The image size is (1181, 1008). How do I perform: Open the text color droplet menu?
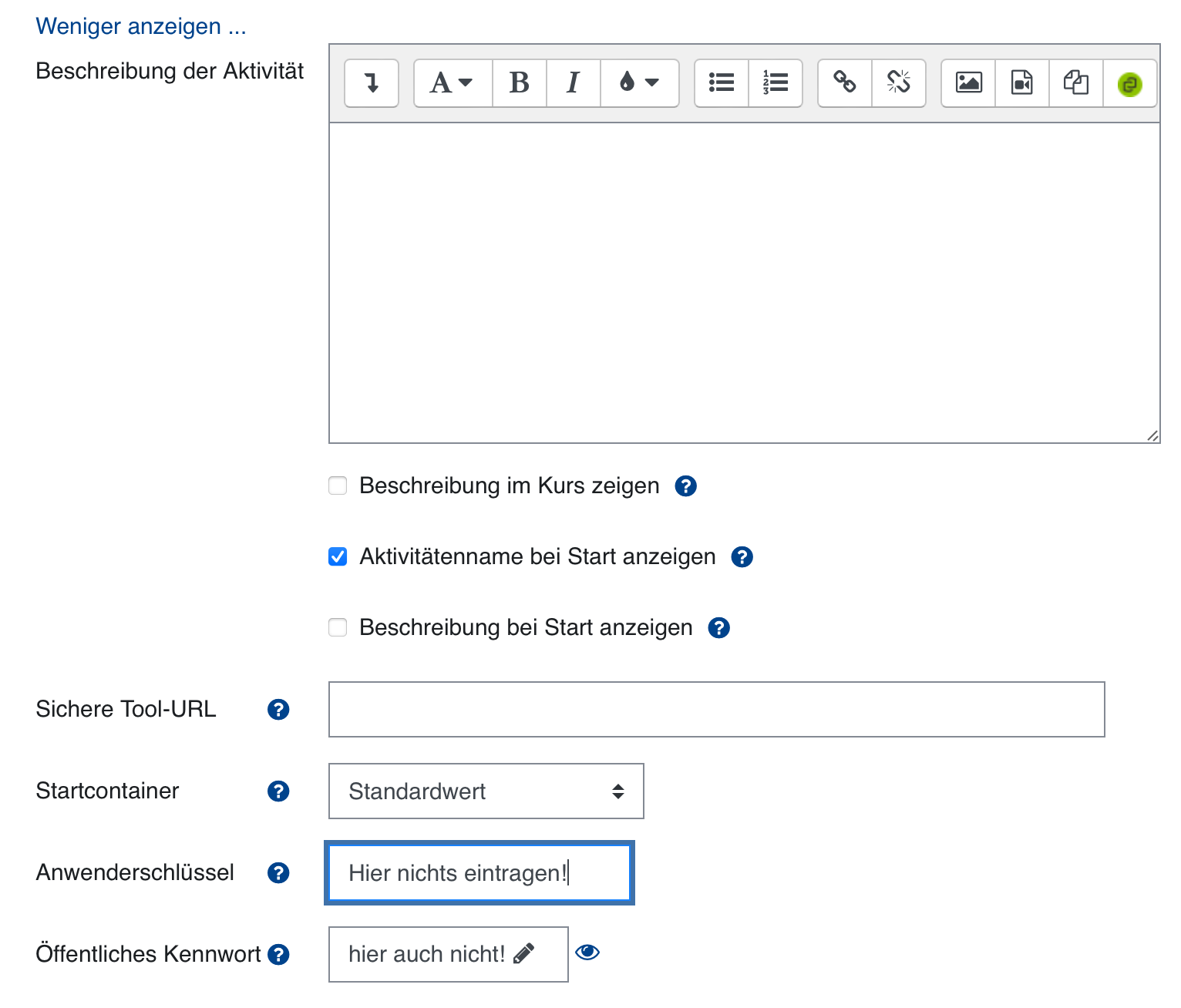tap(640, 82)
